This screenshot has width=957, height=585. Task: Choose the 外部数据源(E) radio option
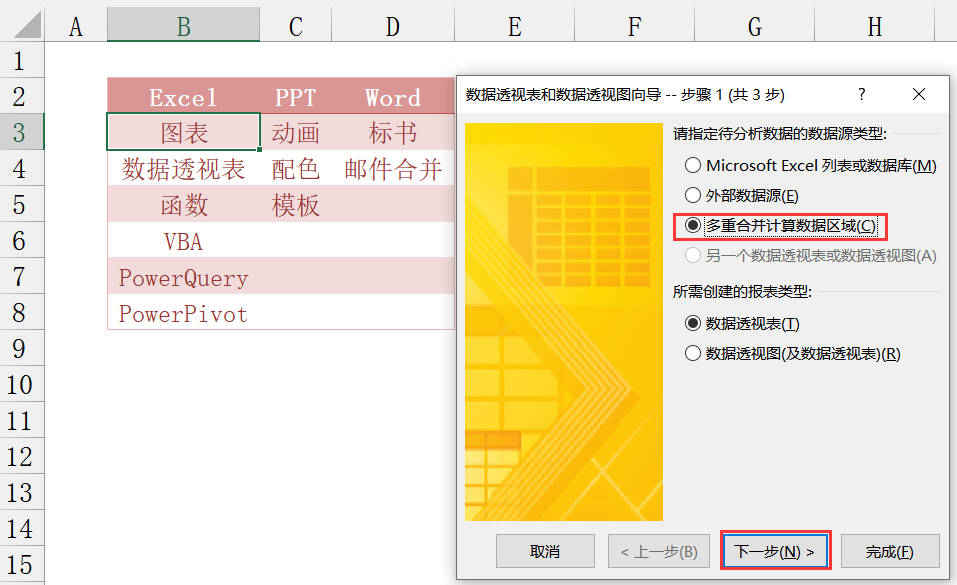pyautogui.click(x=742, y=195)
